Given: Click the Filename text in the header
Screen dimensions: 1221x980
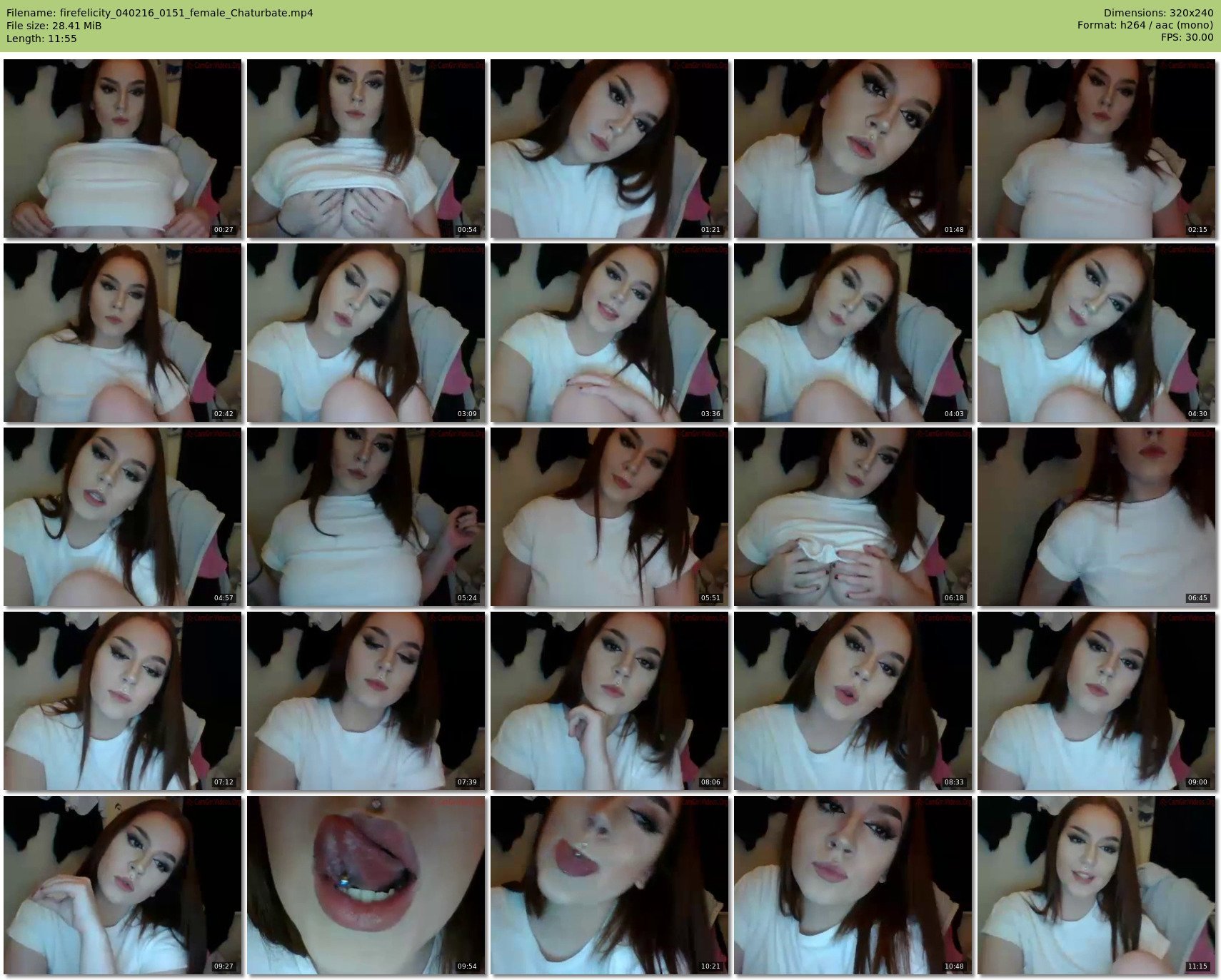Looking at the screenshot, I should click(x=159, y=13).
